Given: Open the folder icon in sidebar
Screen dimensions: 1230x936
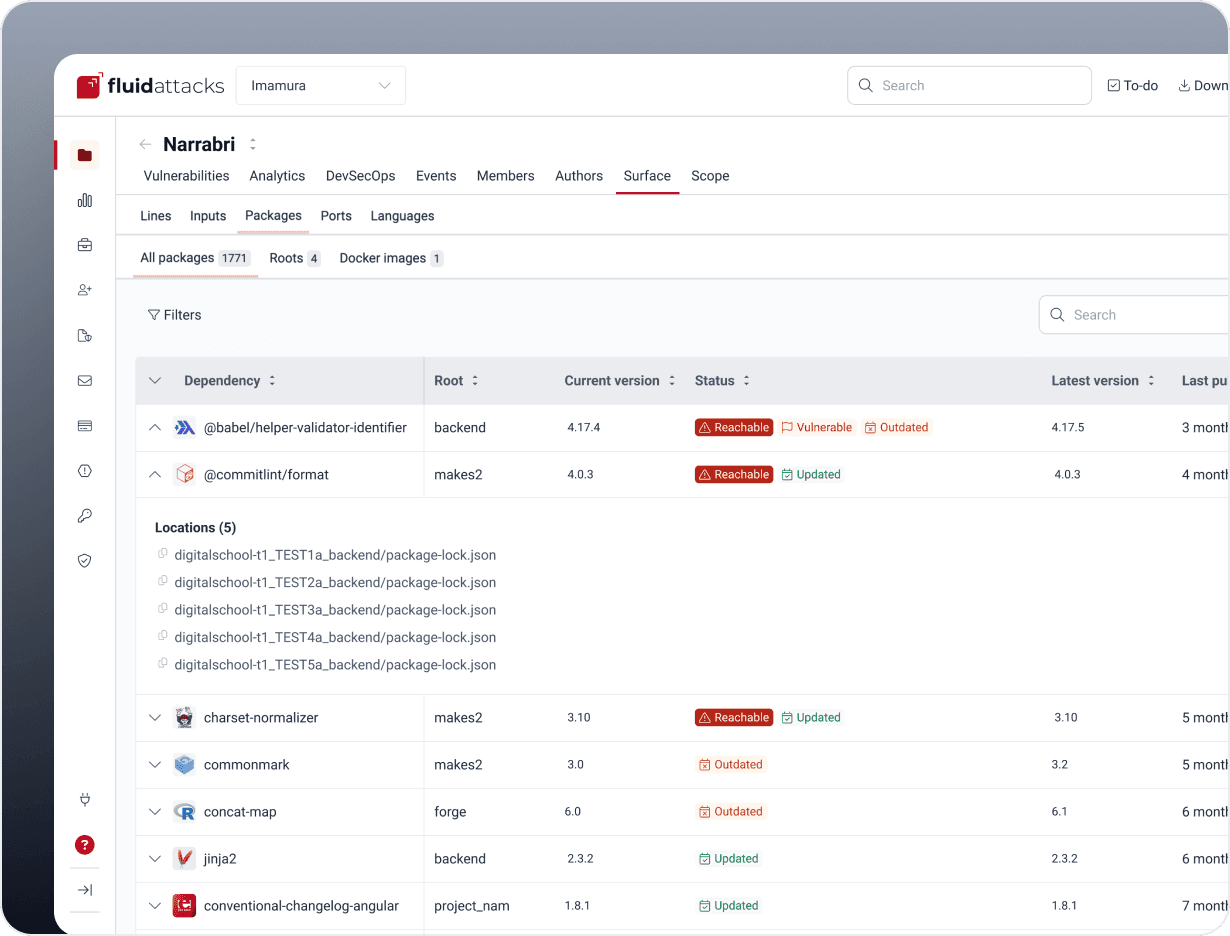Looking at the screenshot, I should pos(84,155).
